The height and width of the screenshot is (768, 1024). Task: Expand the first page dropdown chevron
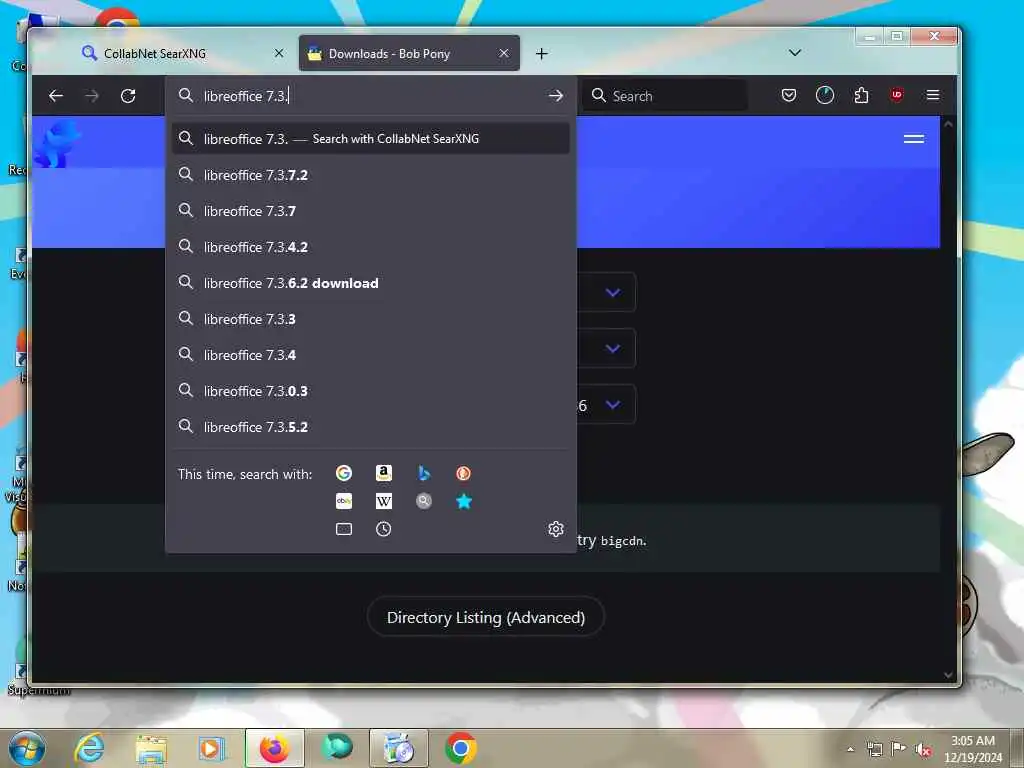(x=613, y=293)
